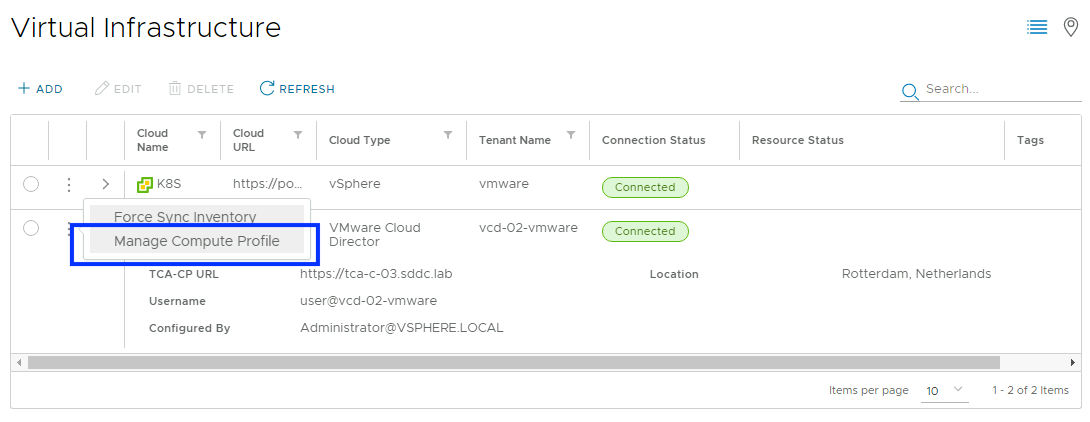Refresh the virtual infrastructure list
Viewport: 1090px width, 422px height.
pyautogui.click(x=297, y=89)
